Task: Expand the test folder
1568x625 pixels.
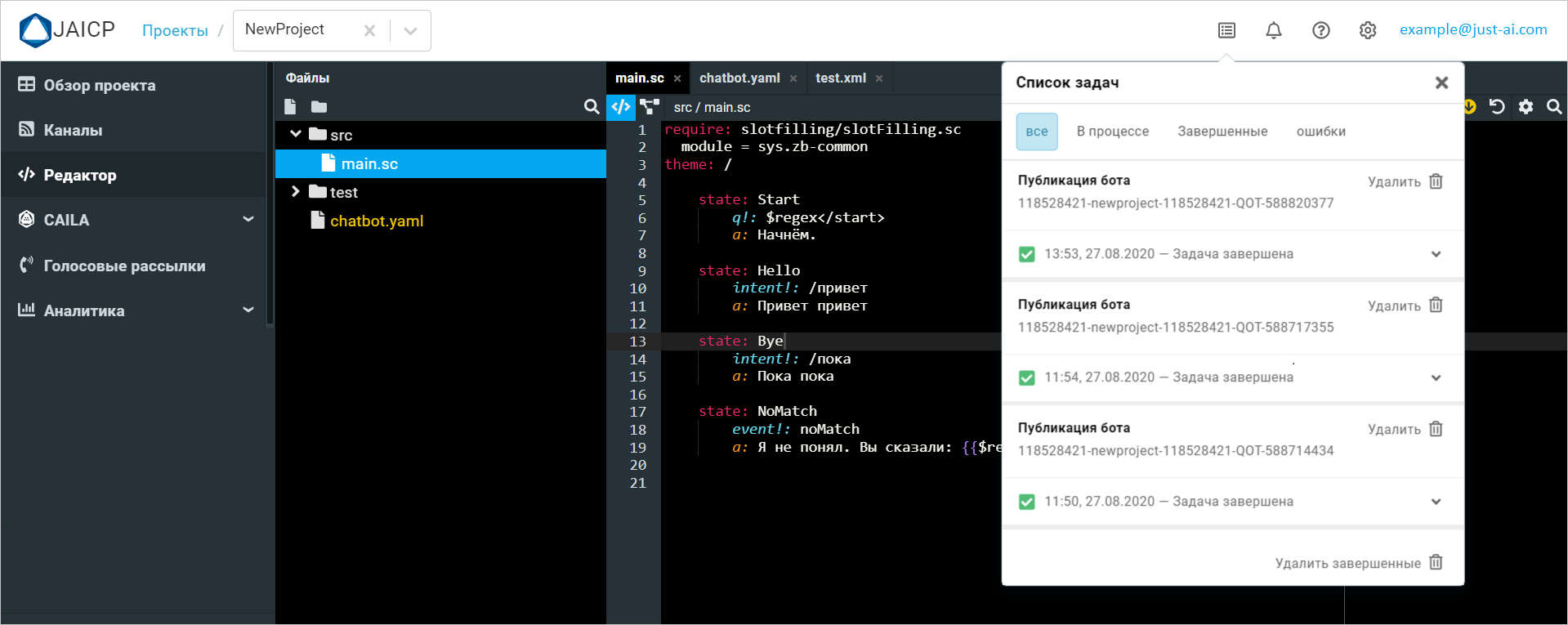Action: point(296,191)
